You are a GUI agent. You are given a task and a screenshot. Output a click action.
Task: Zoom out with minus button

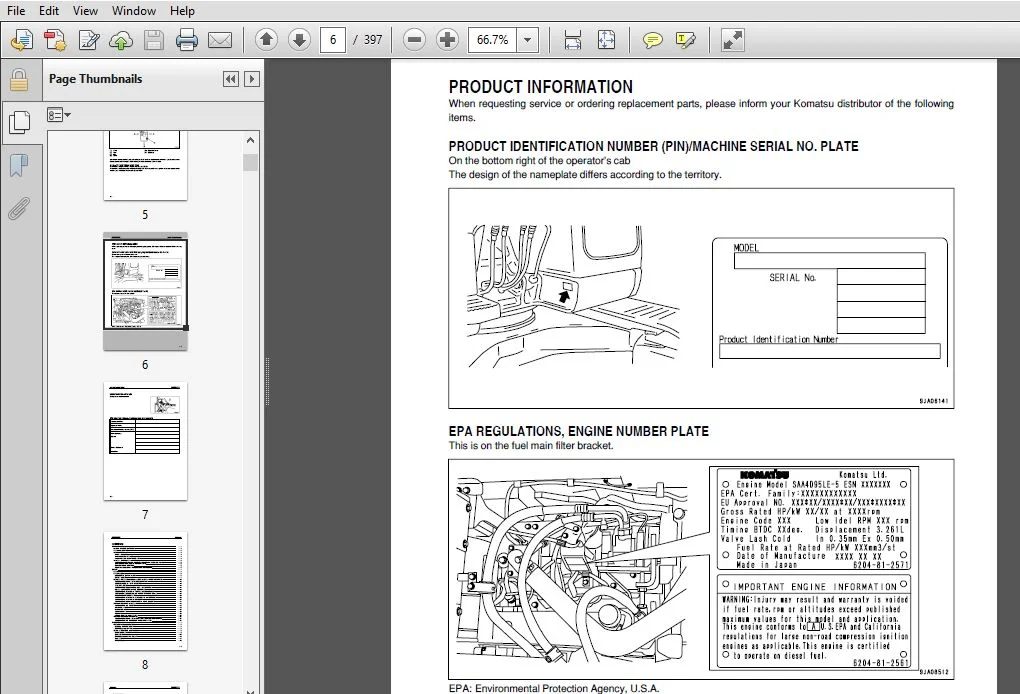414,40
